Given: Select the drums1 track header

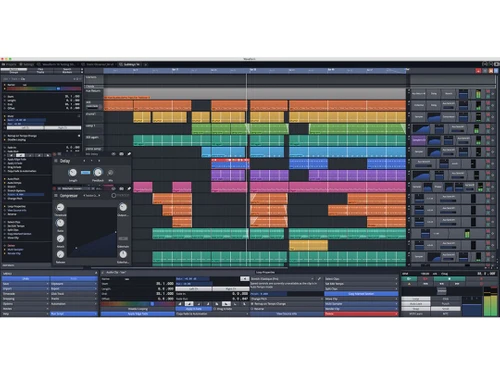Looking at the screenshot, I should pyautogui.click(x=93, y=117).
